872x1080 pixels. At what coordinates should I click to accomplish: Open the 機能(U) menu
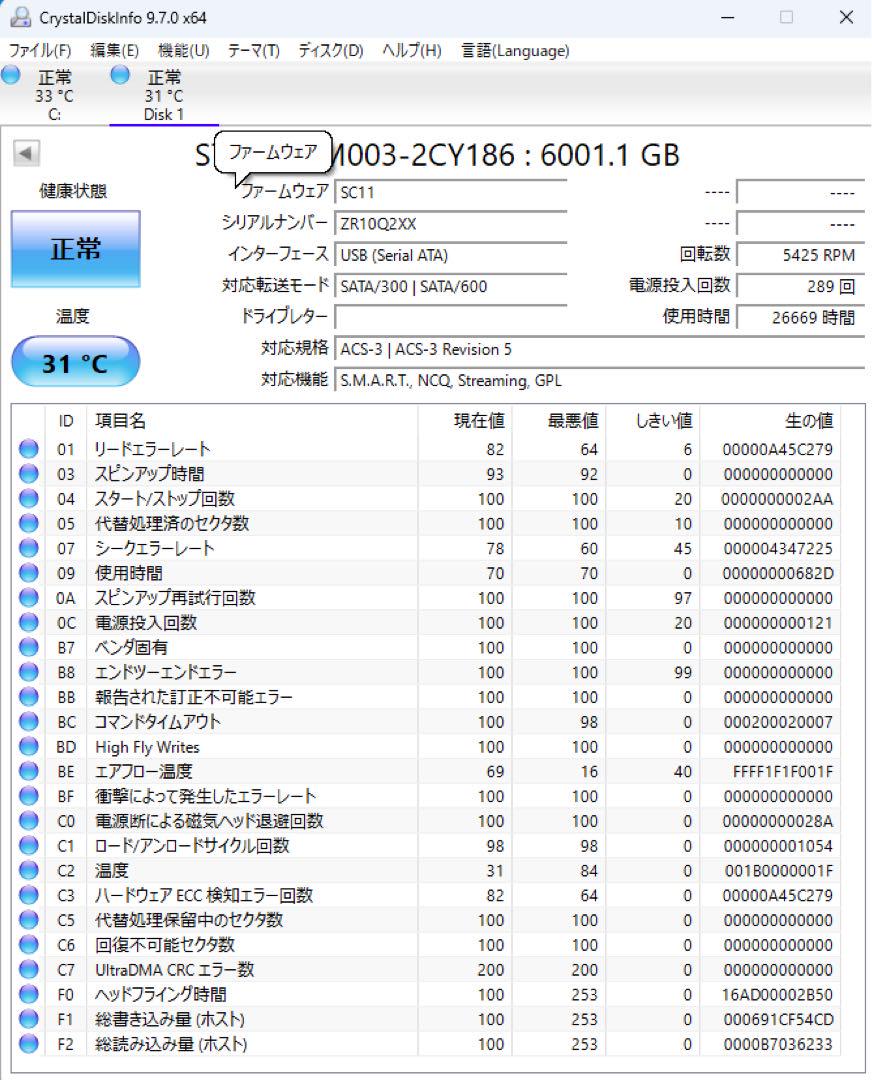tap(183, 50)
